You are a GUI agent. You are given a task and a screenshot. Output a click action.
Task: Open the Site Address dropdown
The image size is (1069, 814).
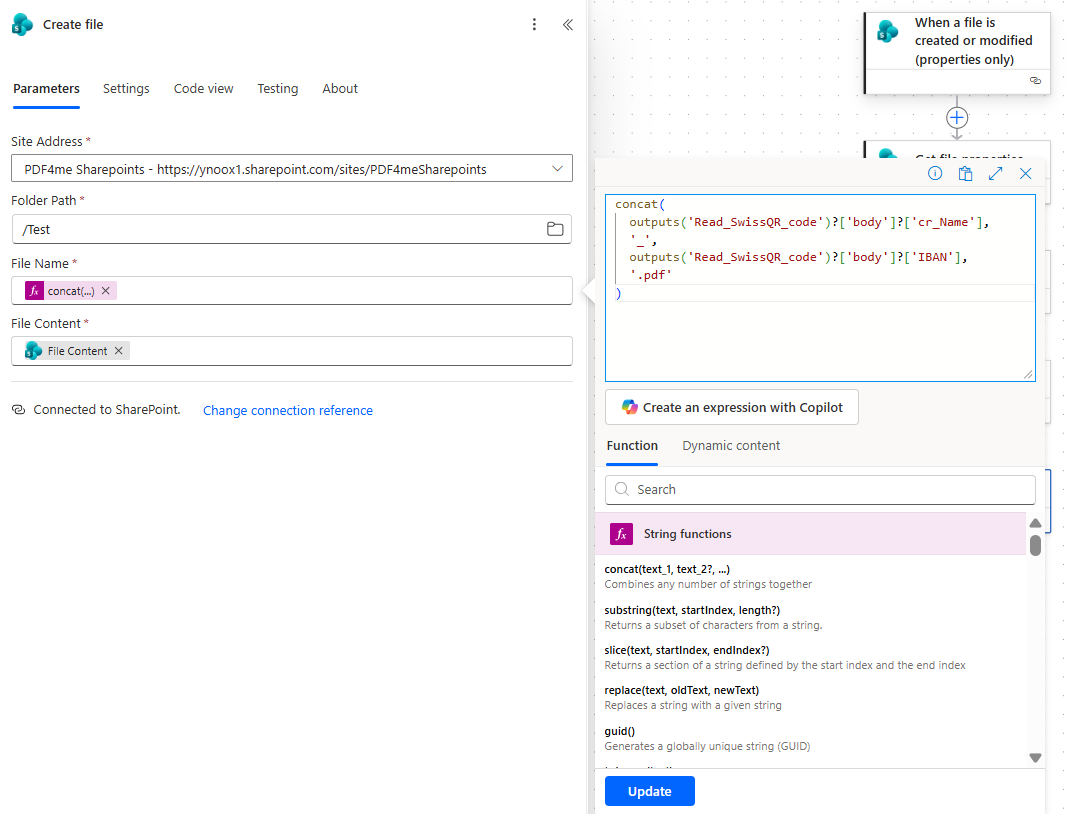pyautogui.click(x=557, y=169)
